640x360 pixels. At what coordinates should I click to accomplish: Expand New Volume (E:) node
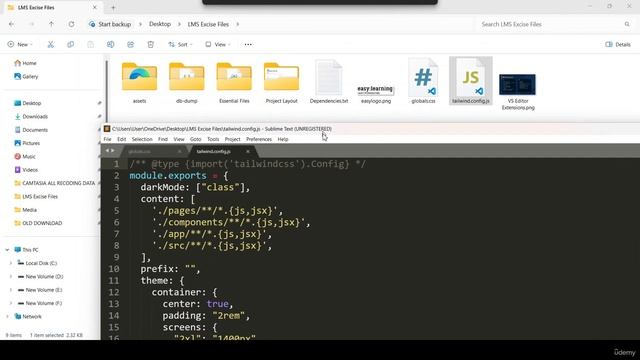[11, 290]
